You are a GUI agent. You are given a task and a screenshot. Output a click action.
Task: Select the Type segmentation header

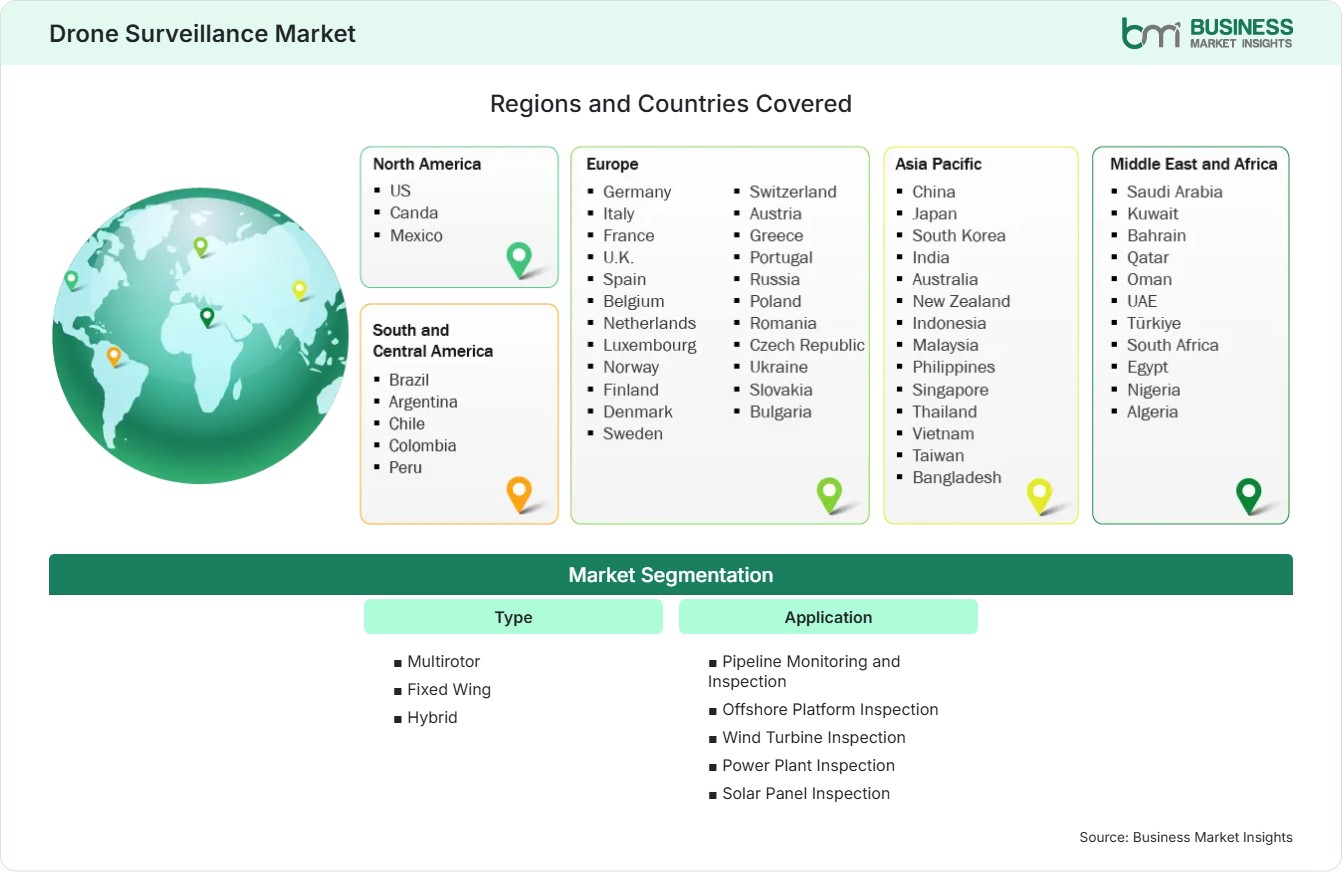click(513, 617)
